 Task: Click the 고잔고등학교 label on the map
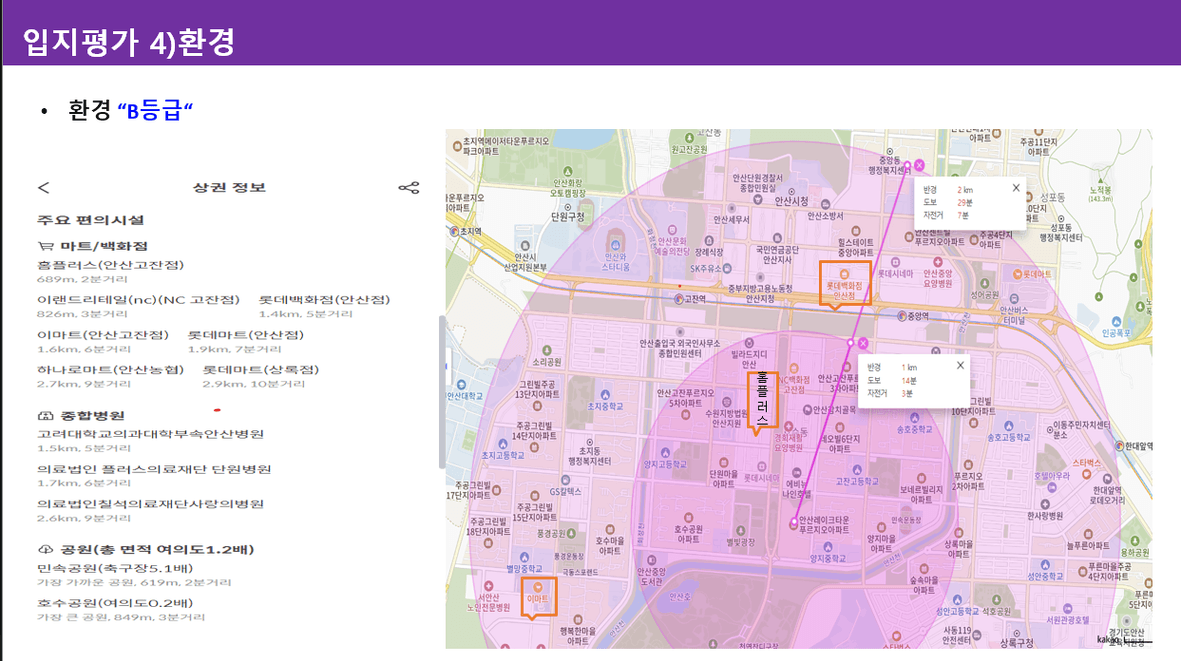point(857,481)
